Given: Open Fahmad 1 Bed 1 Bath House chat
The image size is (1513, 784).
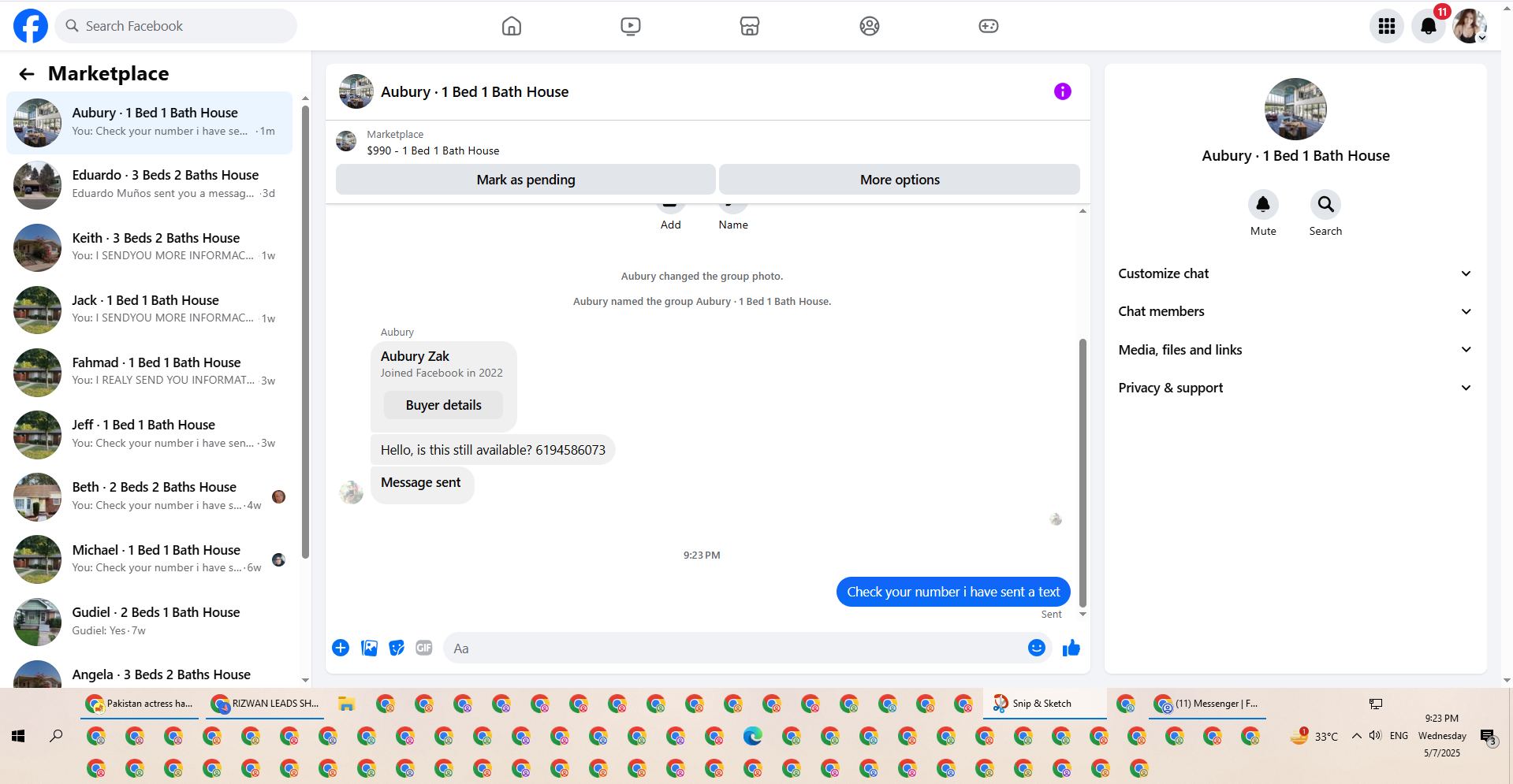Looking at the screenshot, I should (x=150, y=372).
